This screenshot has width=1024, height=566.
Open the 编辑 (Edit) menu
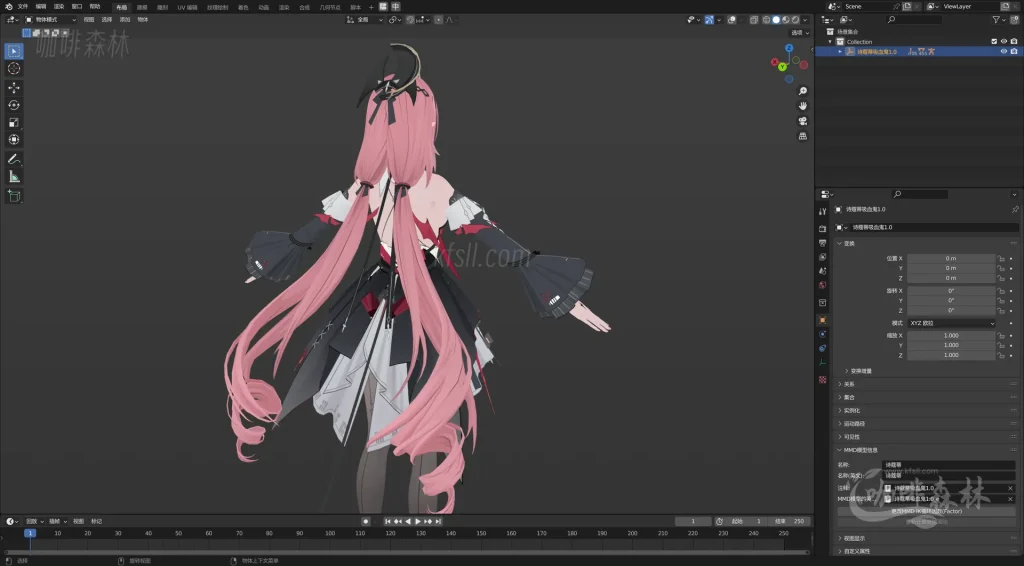pos(41,7)
